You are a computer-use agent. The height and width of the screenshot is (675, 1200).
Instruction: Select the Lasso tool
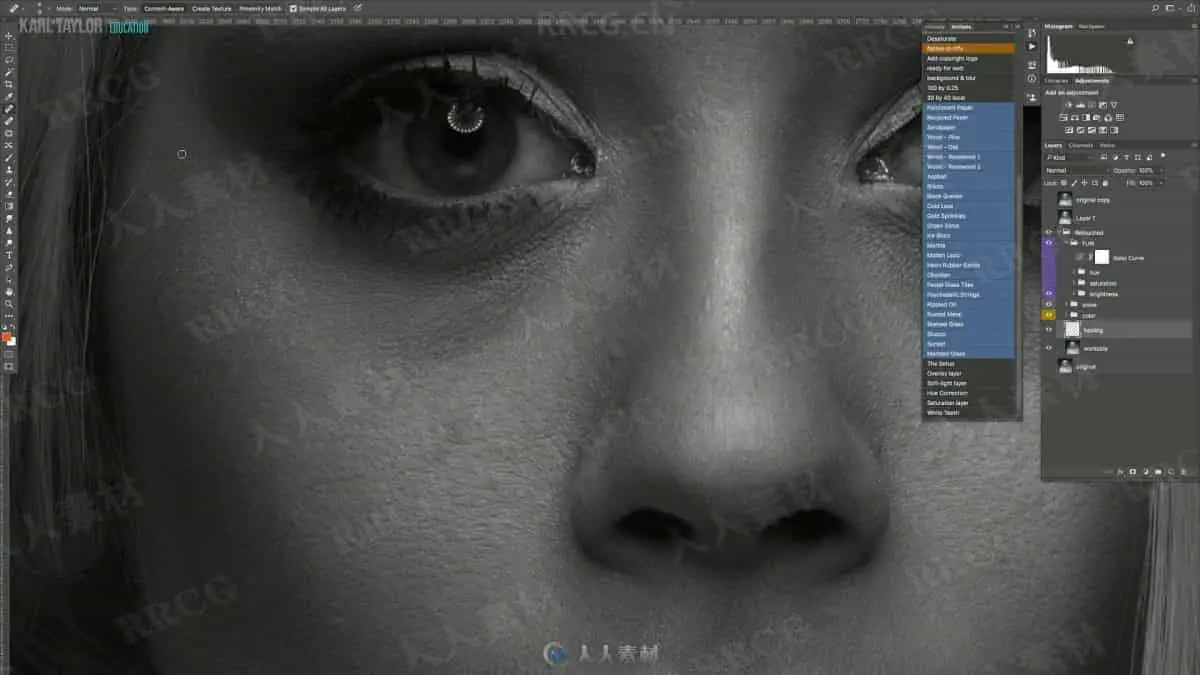coord(9,60)
